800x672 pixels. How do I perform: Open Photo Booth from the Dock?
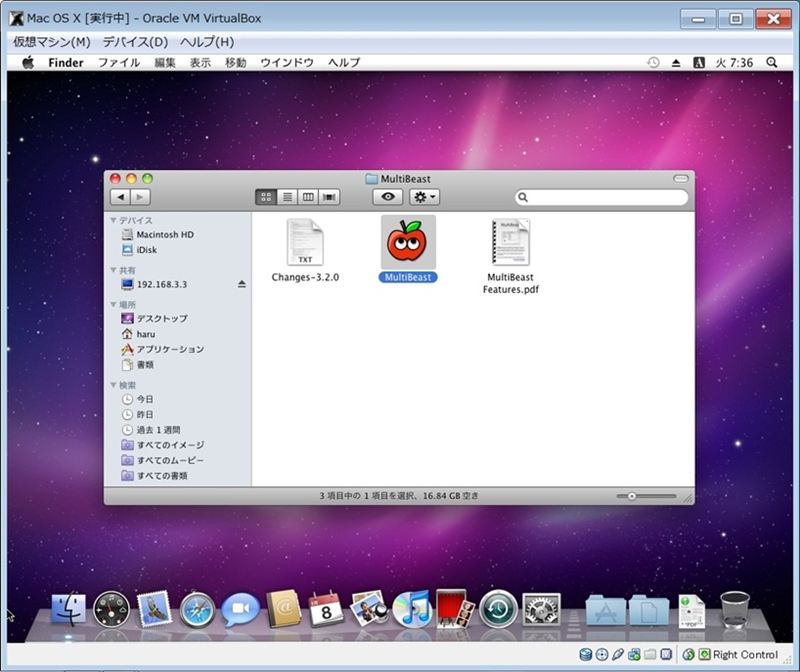(x=456, y=608)
